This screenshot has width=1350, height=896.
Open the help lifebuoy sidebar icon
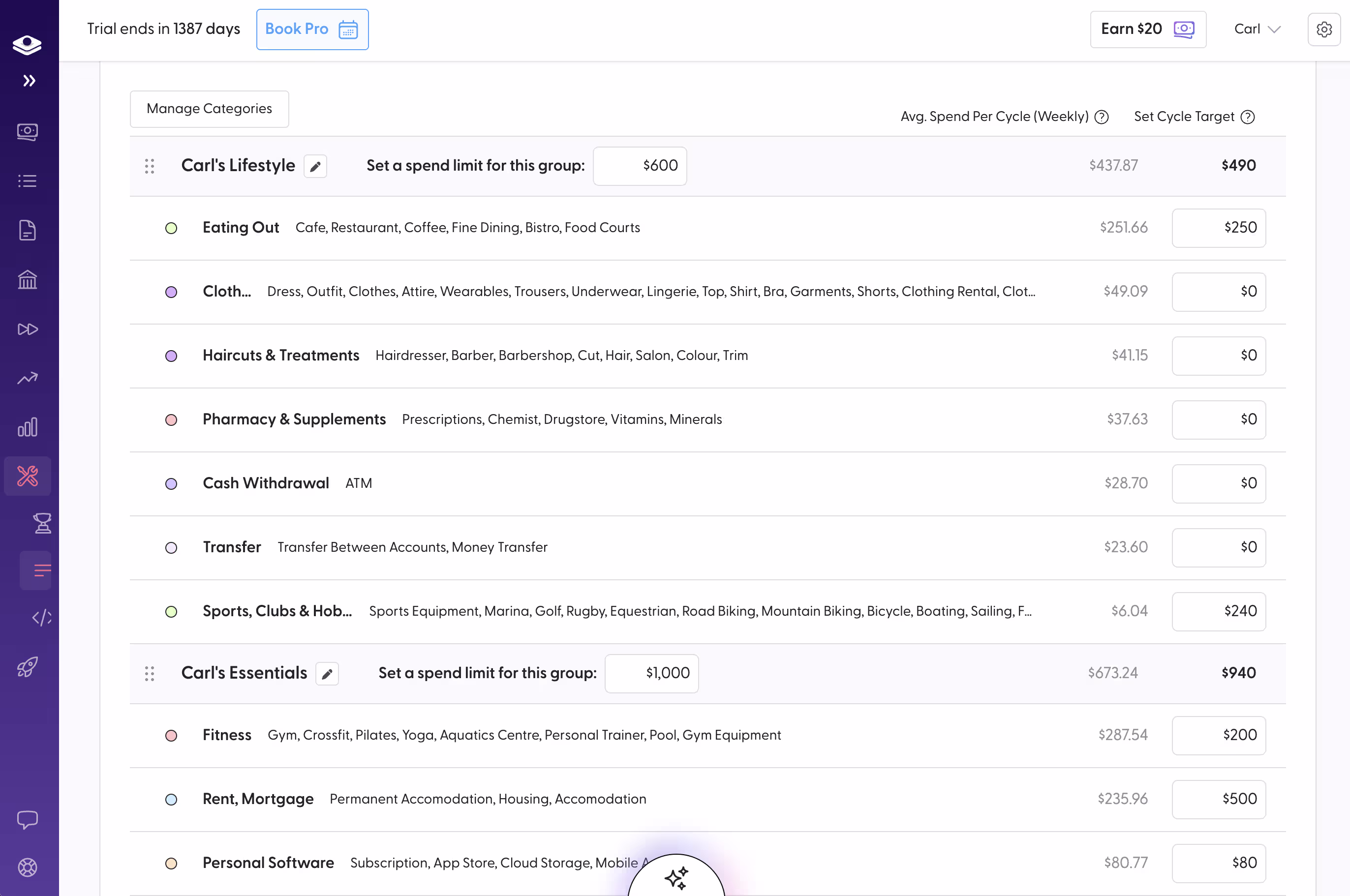click(x=28, y=867)
